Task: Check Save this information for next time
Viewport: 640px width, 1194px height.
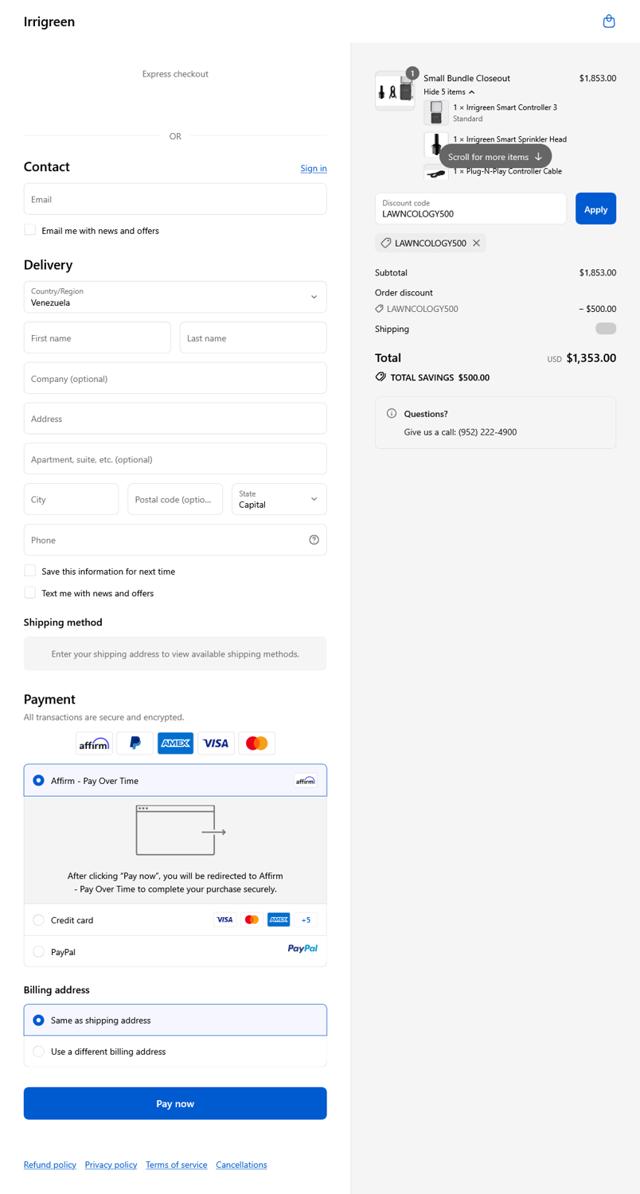Action: point(30,570)
